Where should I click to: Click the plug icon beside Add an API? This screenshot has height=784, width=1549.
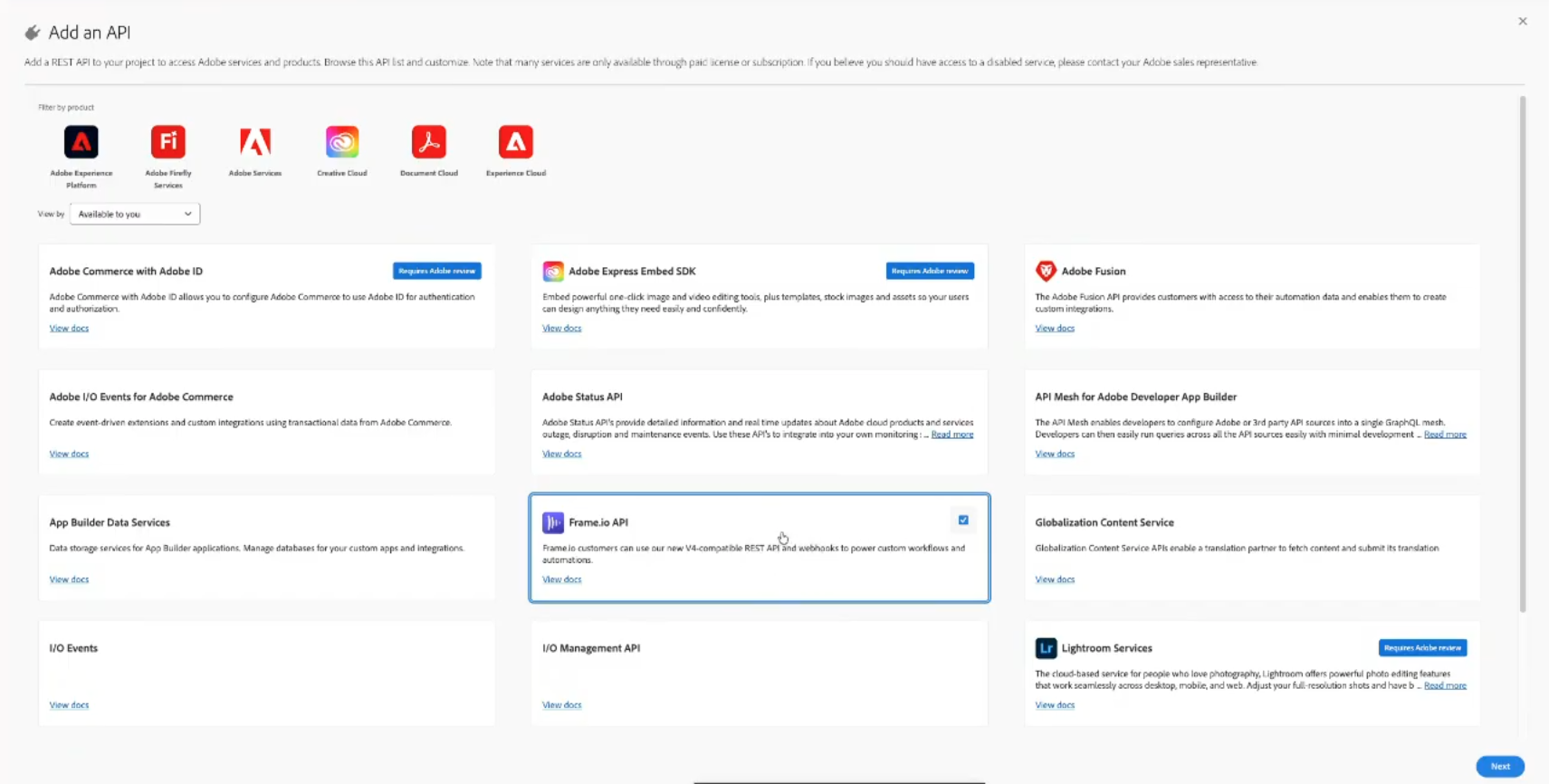point(33,33)
